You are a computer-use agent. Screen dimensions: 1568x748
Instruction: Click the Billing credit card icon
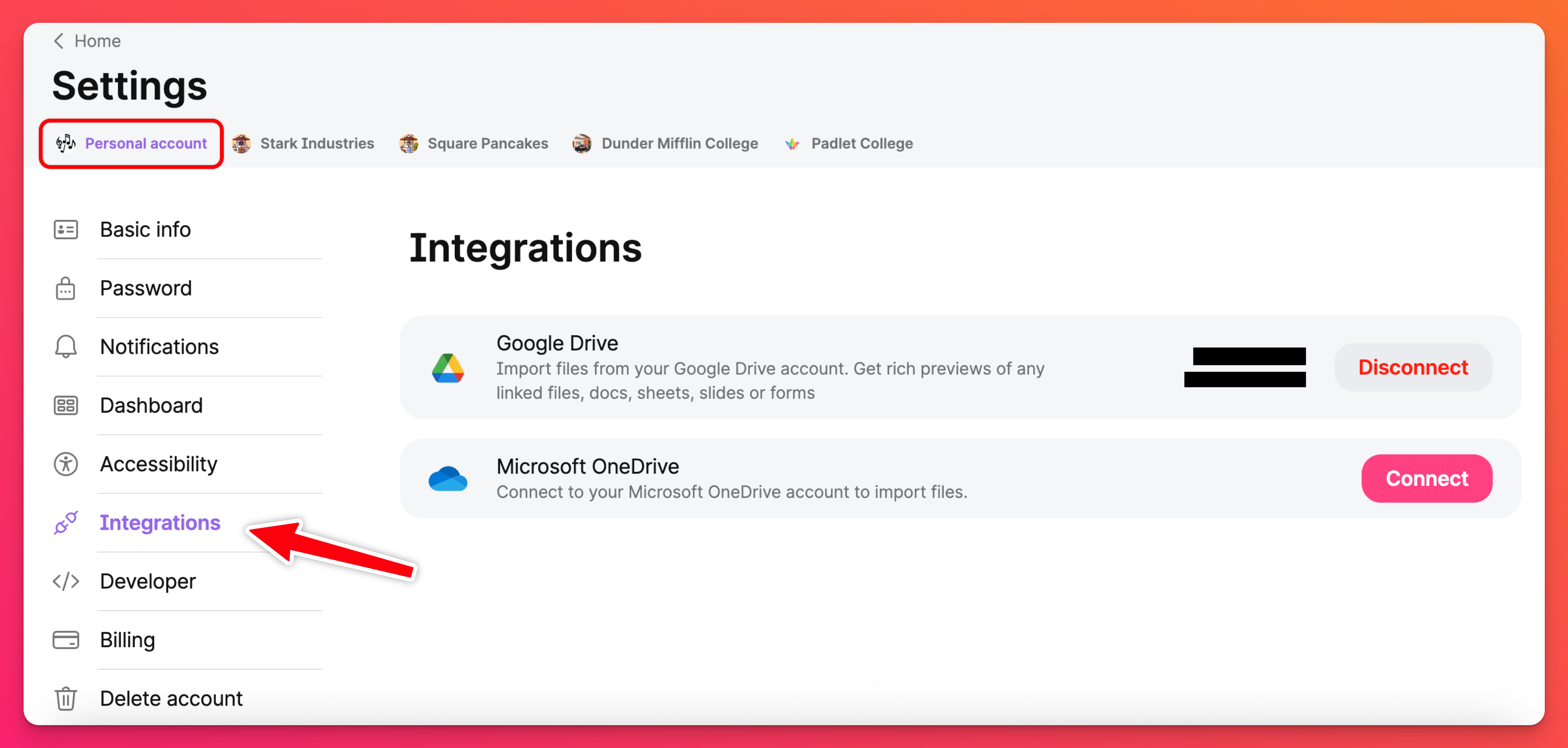65,640
